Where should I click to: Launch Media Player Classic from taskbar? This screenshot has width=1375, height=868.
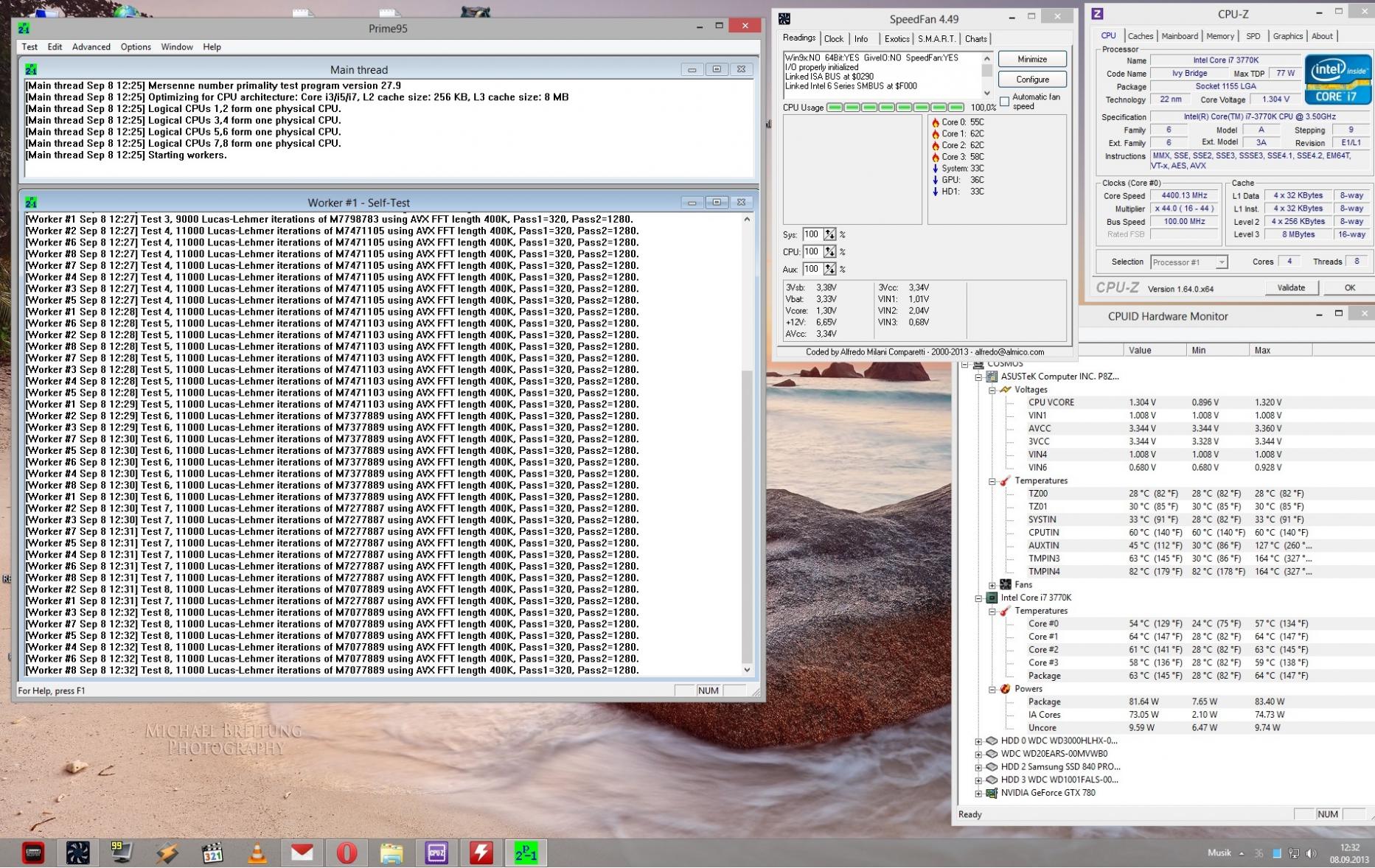pos(212,853)
